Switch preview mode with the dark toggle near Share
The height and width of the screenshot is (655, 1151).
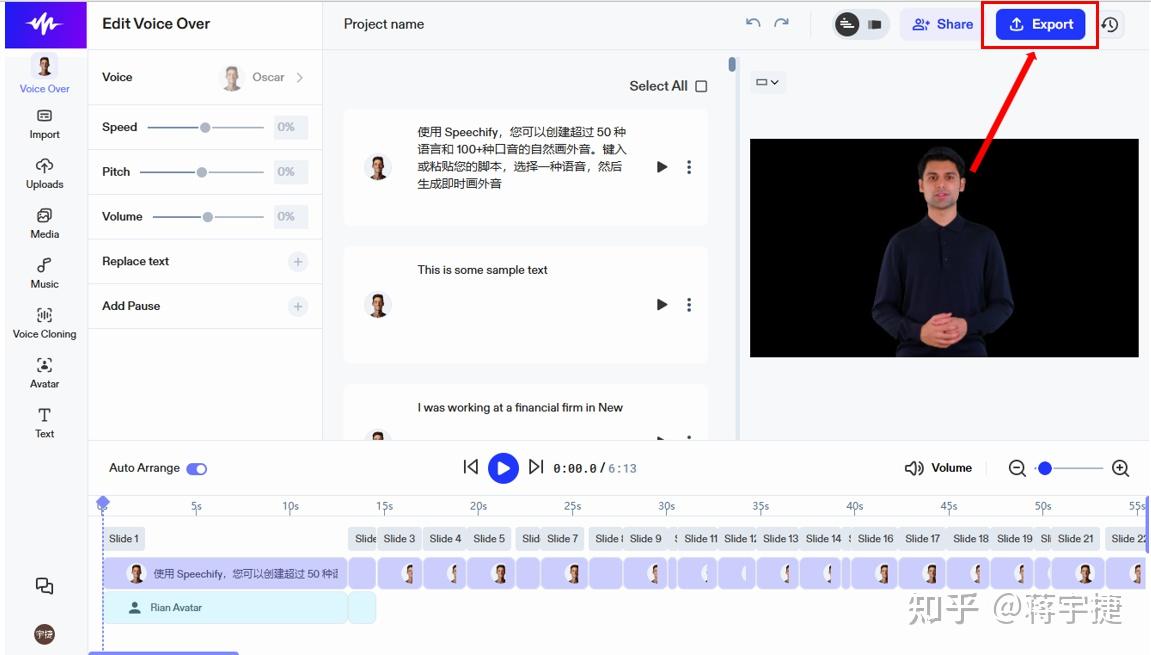(855, 24)
